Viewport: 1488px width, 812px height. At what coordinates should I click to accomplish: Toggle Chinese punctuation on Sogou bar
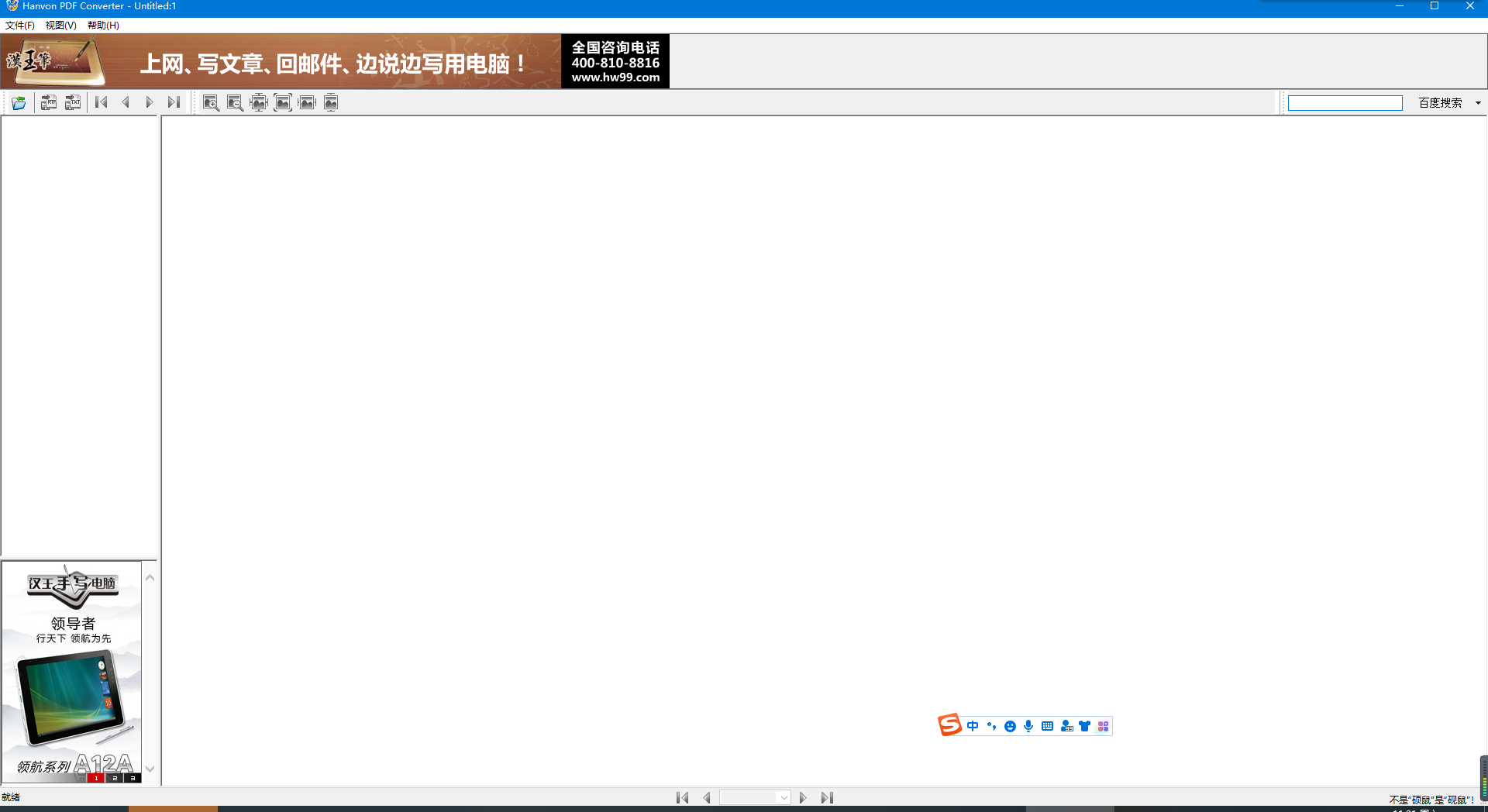[991, 726]
